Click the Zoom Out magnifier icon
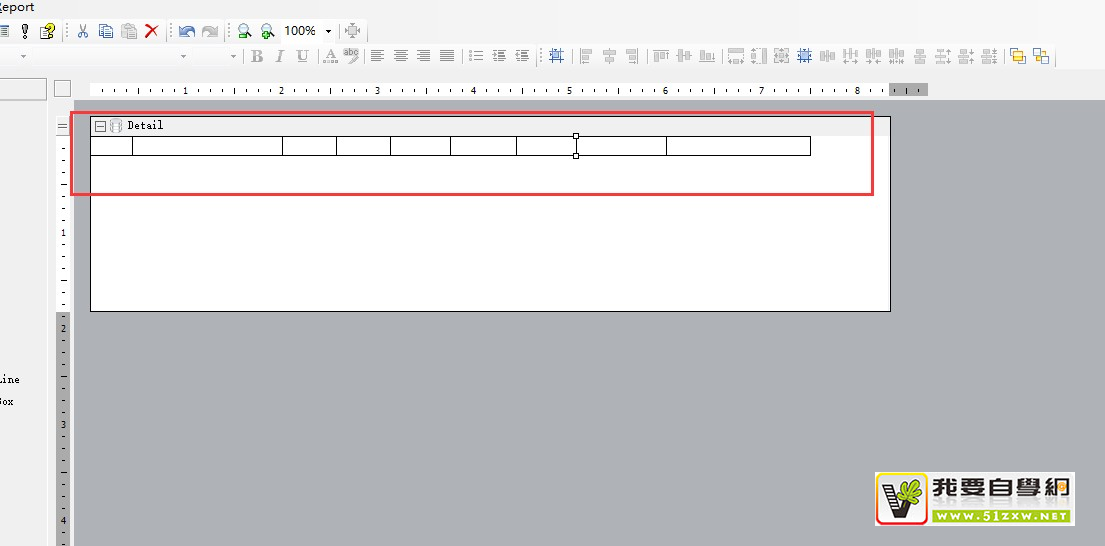 [243, 31]
